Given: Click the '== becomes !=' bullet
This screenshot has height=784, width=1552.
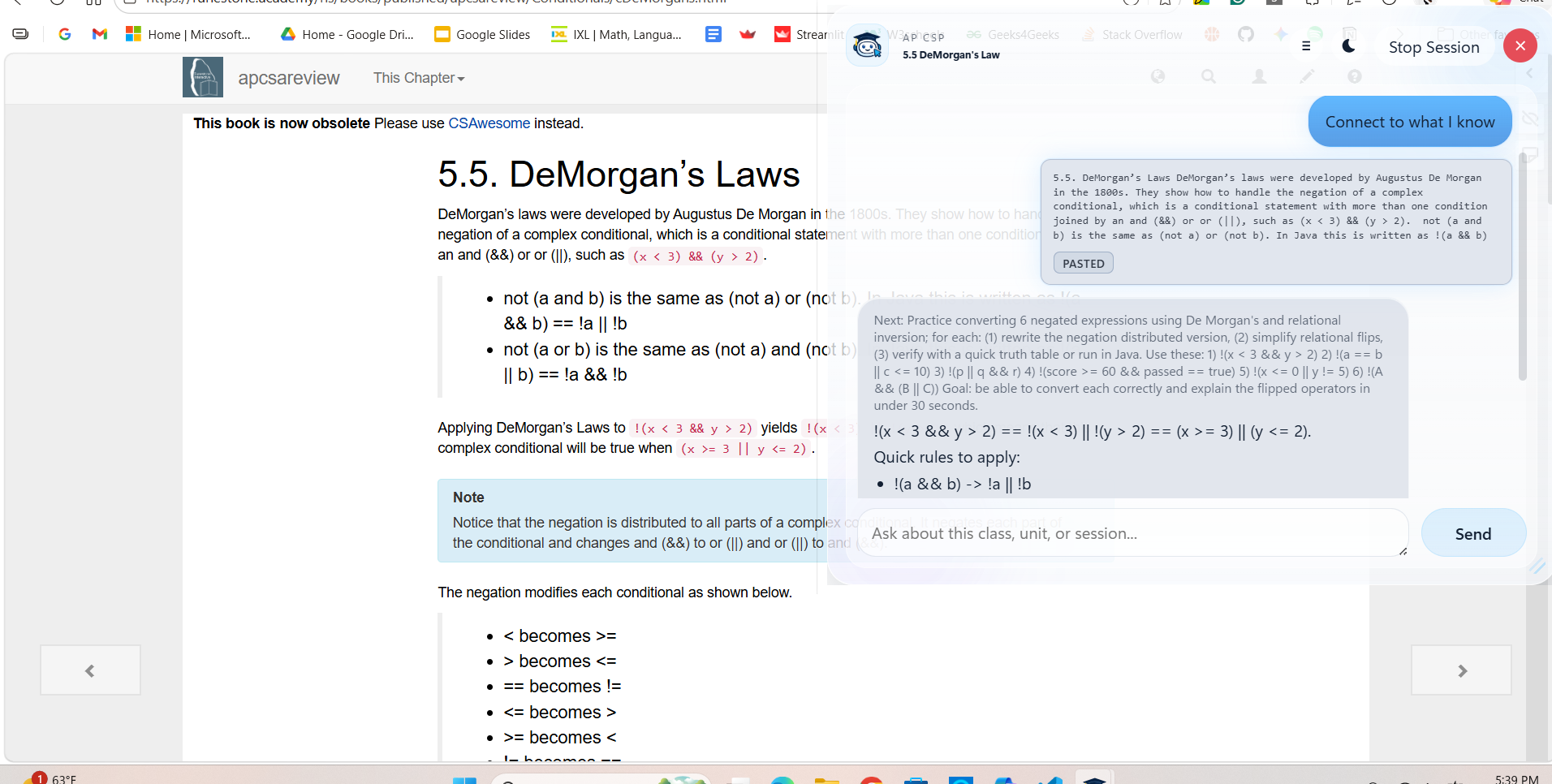Looking at the screenshot, I should 563,686.
